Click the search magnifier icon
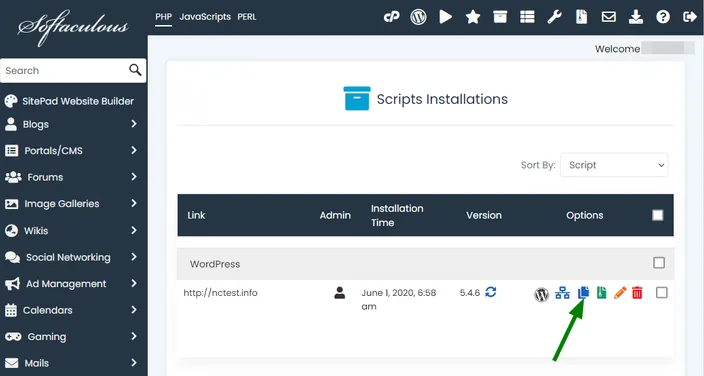The image size is (704, 376). point(135,70)
